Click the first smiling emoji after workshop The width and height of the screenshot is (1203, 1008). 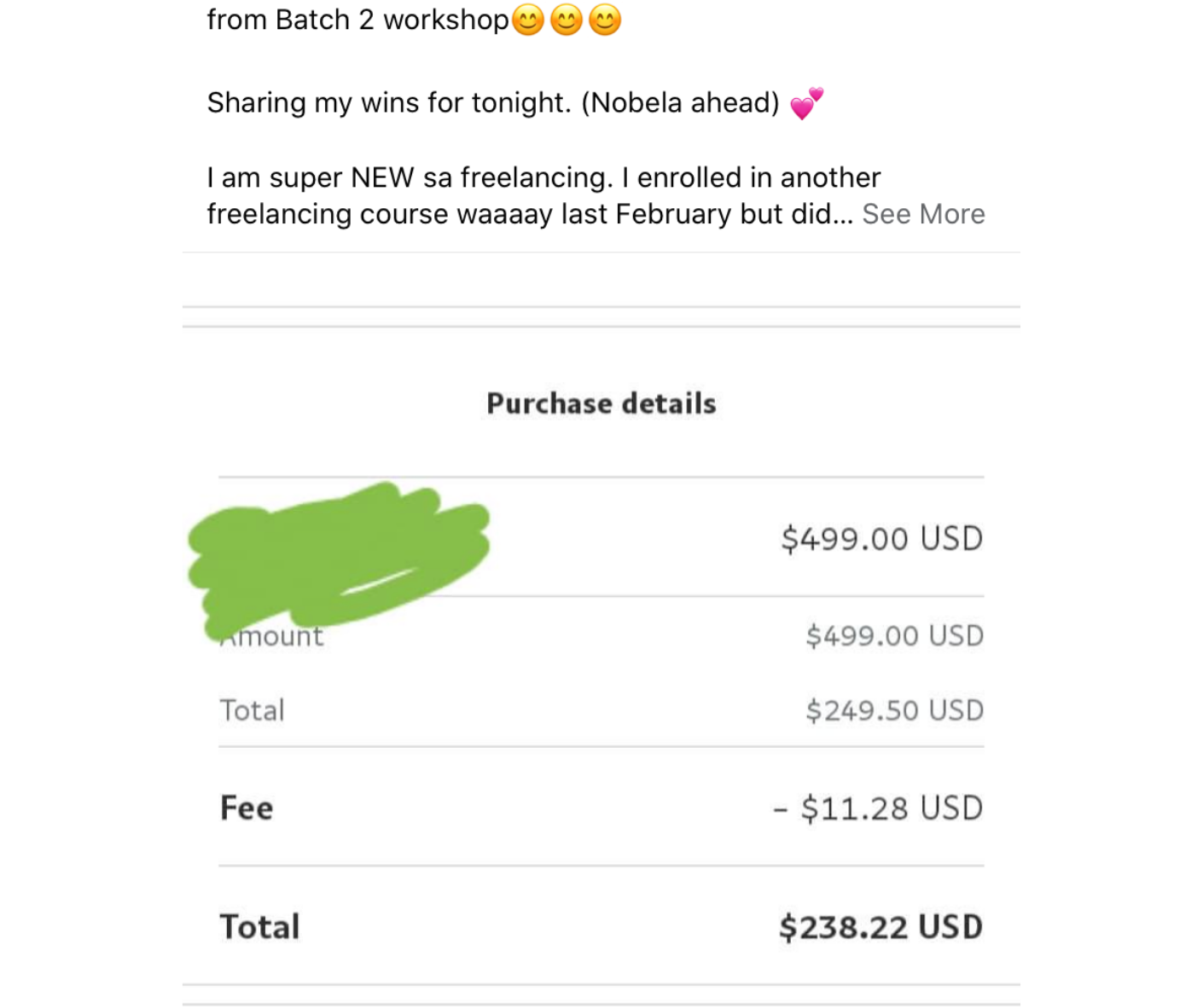point(528,20)
